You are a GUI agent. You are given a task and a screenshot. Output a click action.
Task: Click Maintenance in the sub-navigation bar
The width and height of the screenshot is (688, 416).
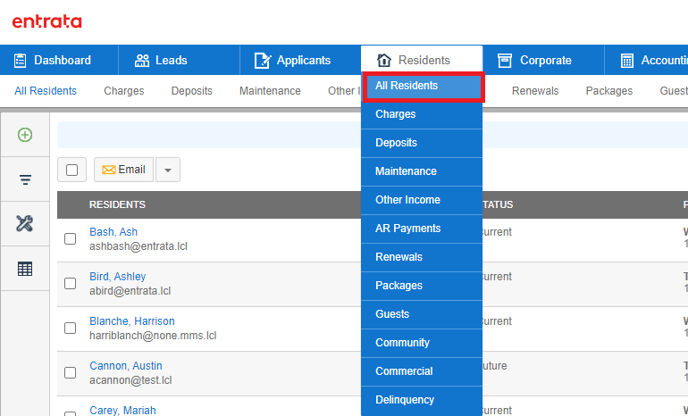pos(270,91)
